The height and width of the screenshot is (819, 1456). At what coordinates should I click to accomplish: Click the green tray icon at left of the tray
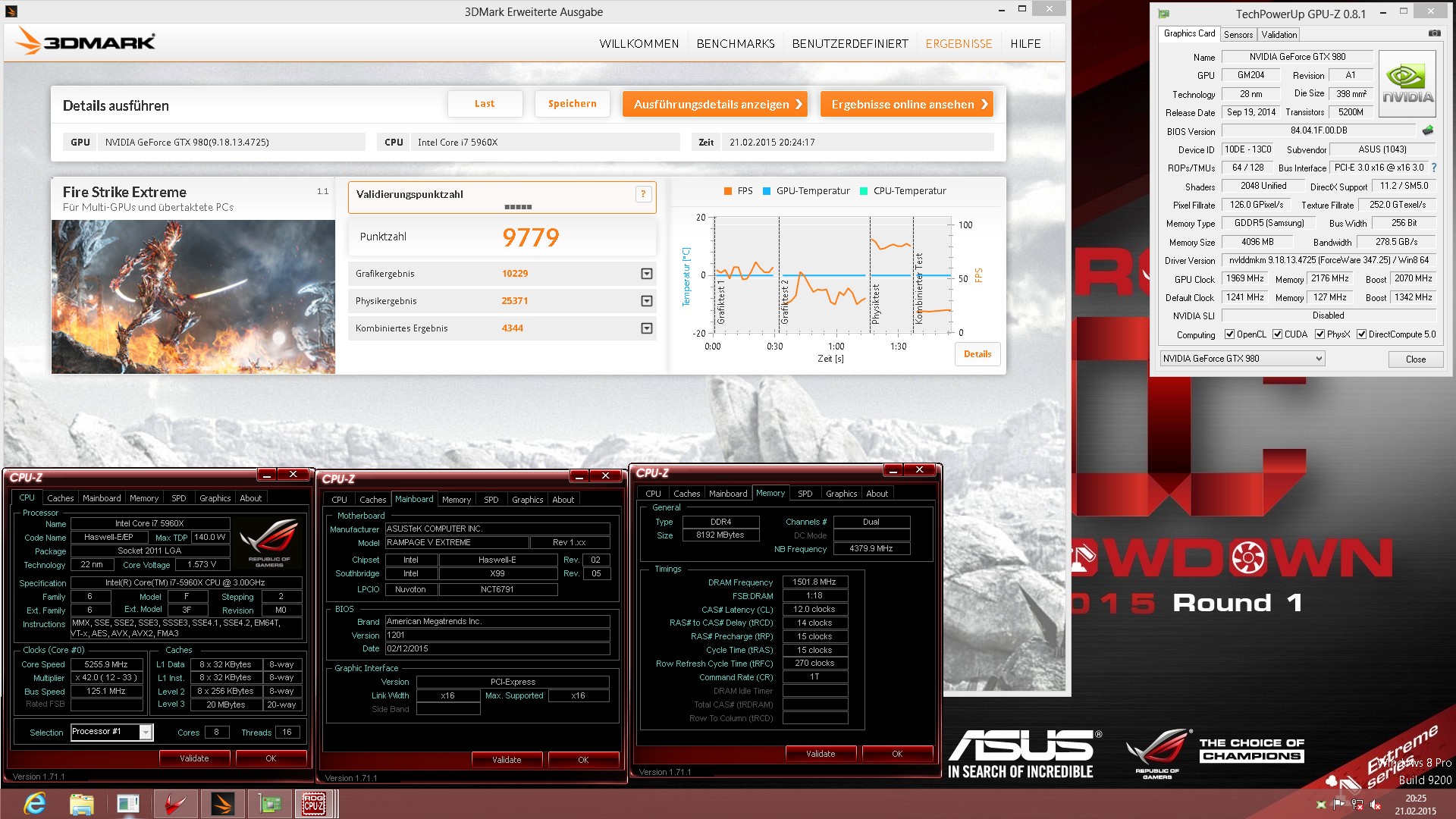pyautogui.click(x=1322, y=805)
